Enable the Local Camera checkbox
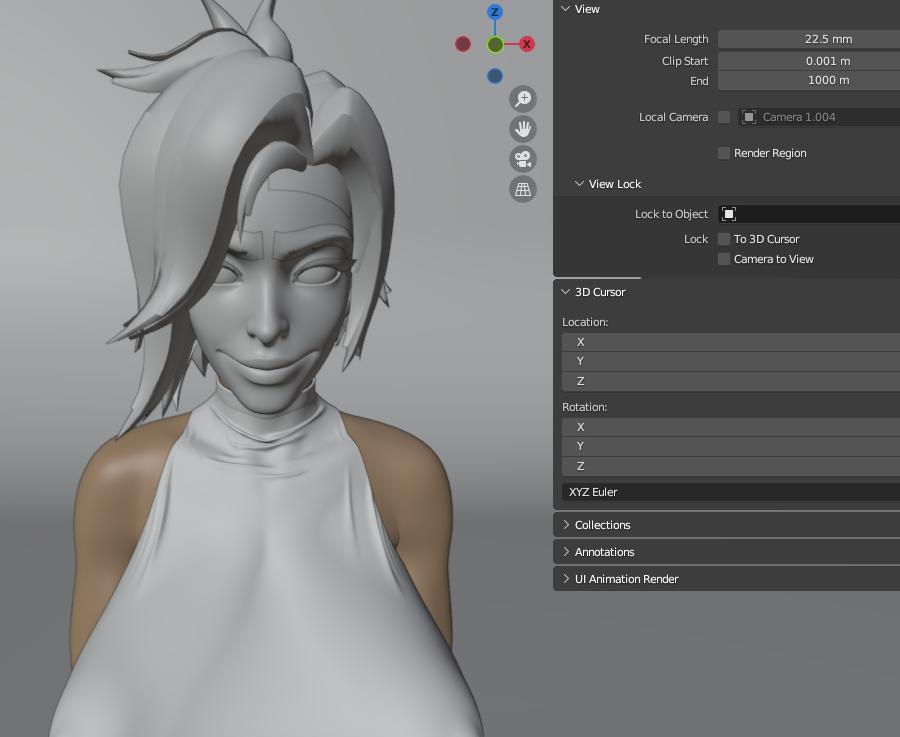 (724, 117)
